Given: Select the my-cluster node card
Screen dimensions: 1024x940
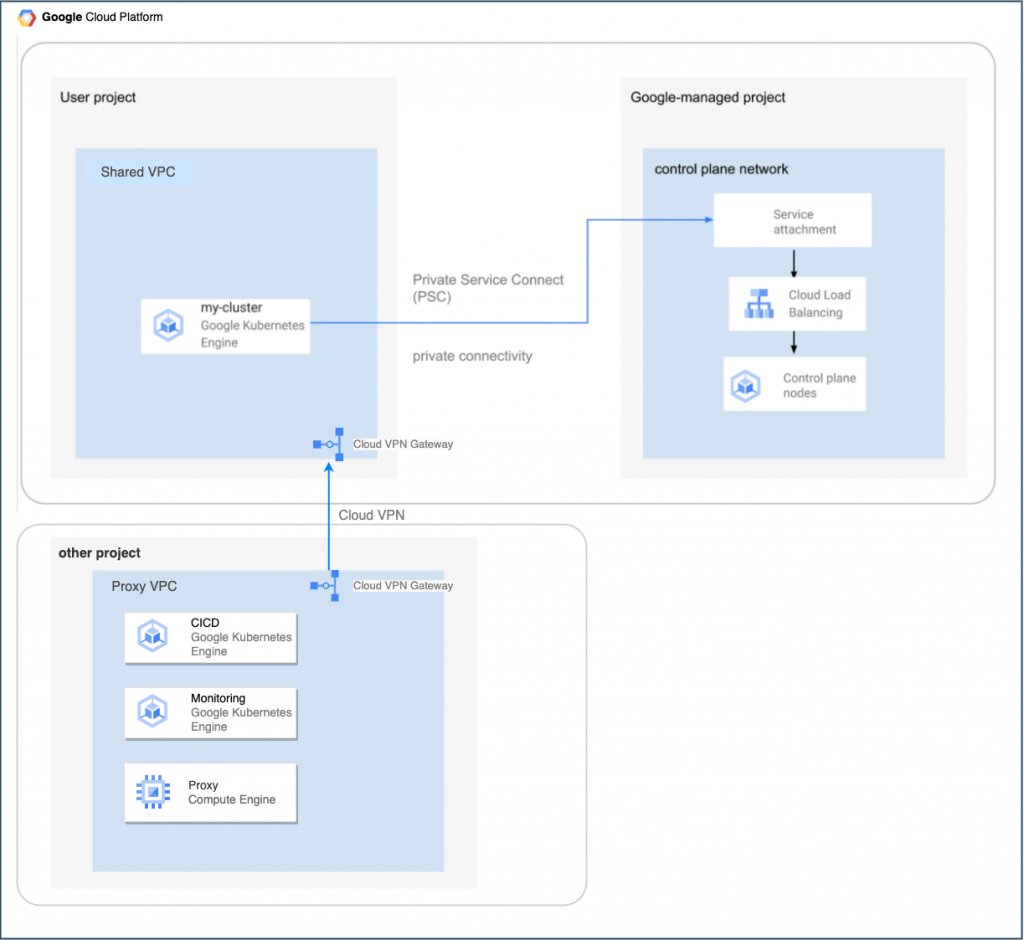Looking at the screenshot, I should (225, 326).
